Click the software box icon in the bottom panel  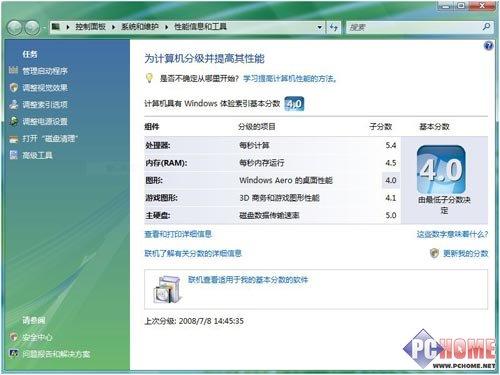pos(168,289)
